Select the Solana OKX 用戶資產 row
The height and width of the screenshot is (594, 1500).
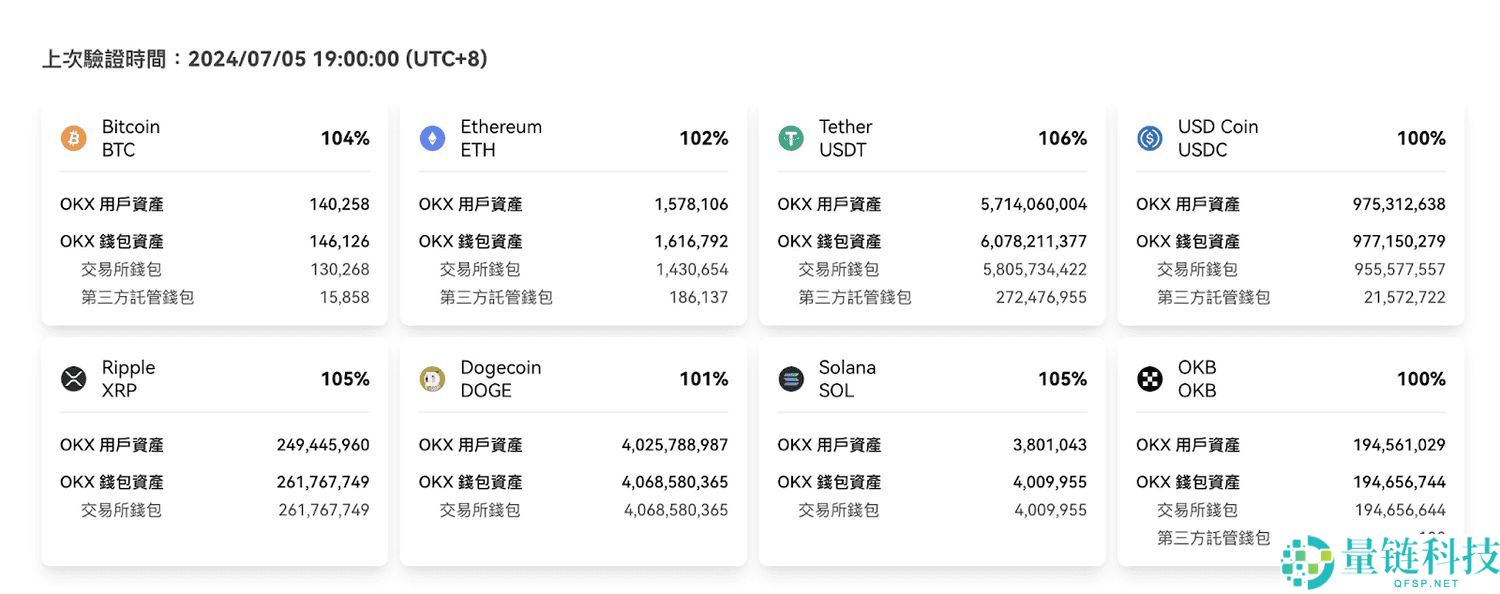[x=930, y=445]
